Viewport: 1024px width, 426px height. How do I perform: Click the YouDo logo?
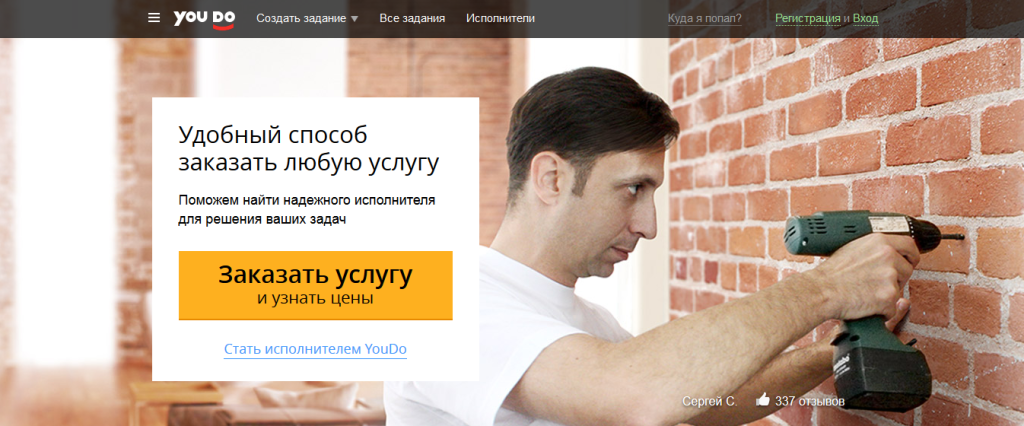point(204,19)
